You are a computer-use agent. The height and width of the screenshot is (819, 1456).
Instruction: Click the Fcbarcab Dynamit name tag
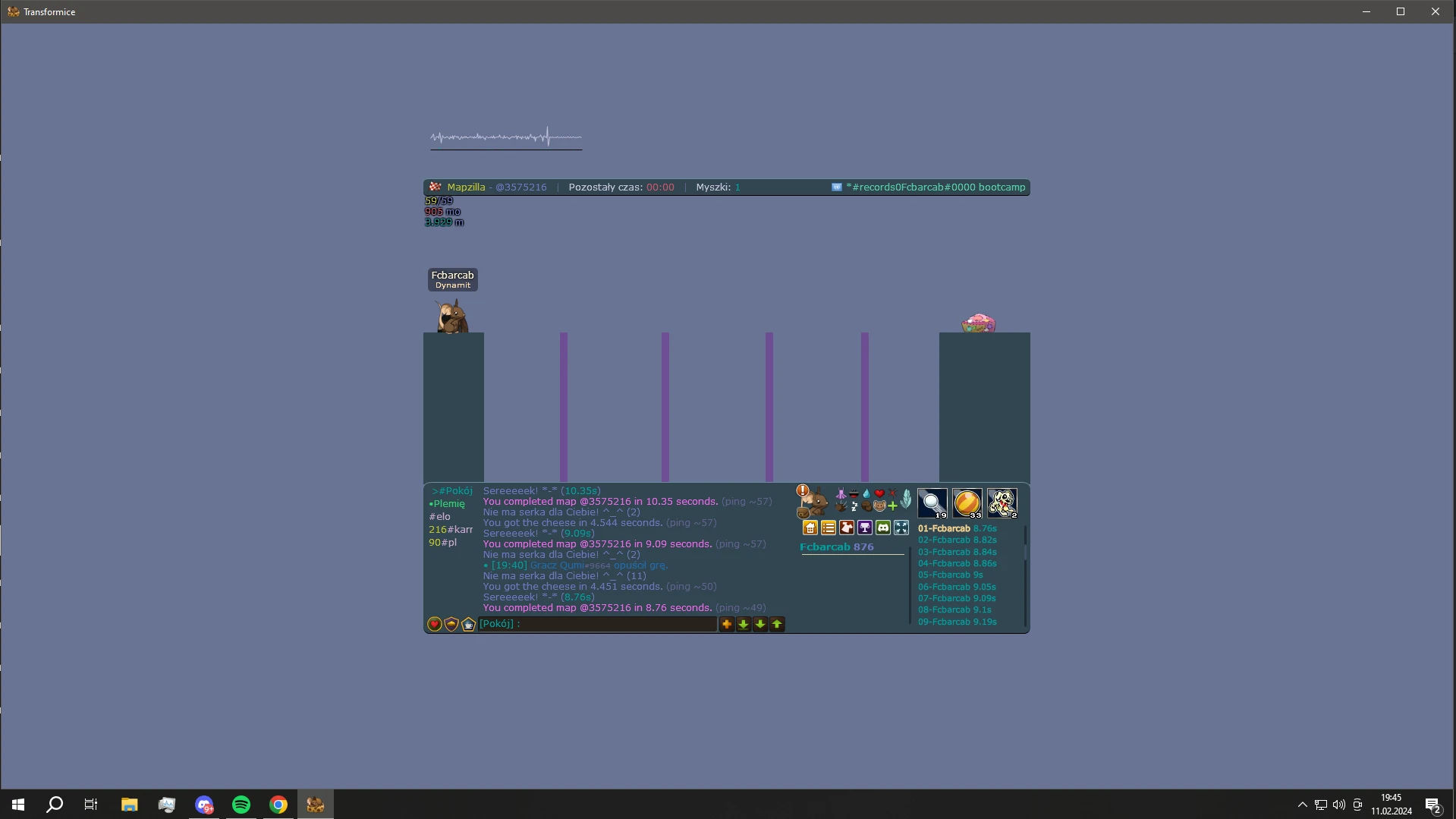[453, 279]
